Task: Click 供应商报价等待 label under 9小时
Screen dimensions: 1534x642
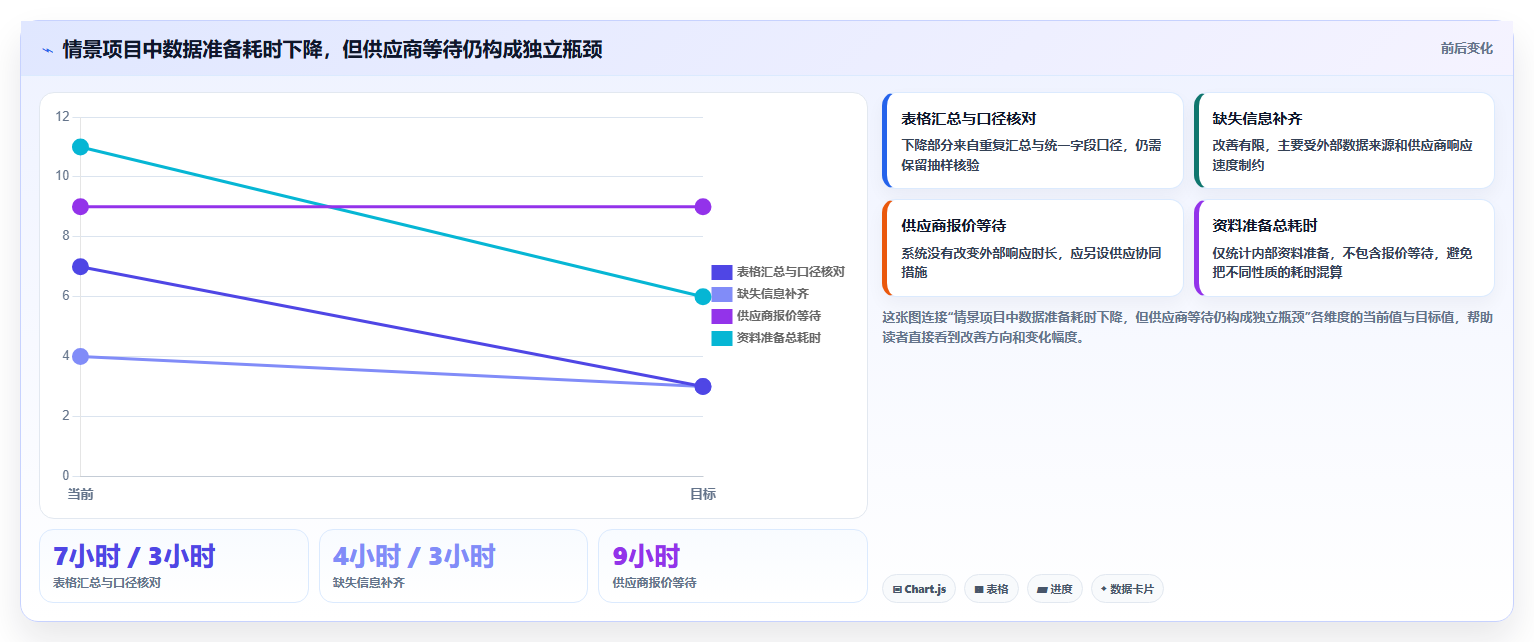Action: pyautogui.click(x=655, y=583)
